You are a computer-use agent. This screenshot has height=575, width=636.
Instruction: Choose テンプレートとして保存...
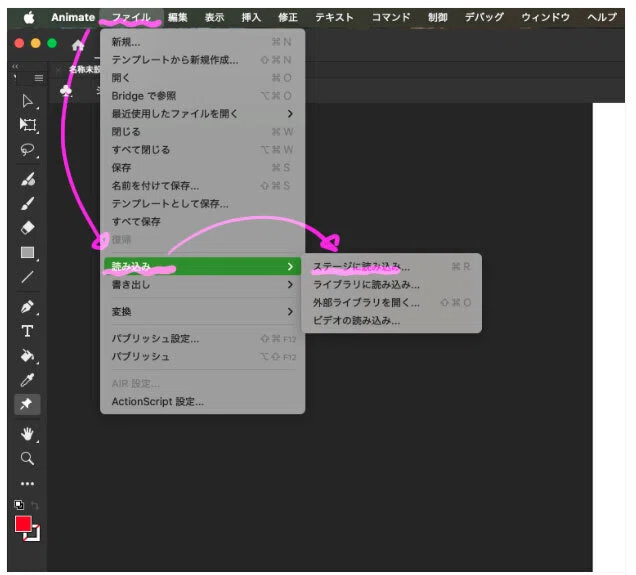click(202, 204)
